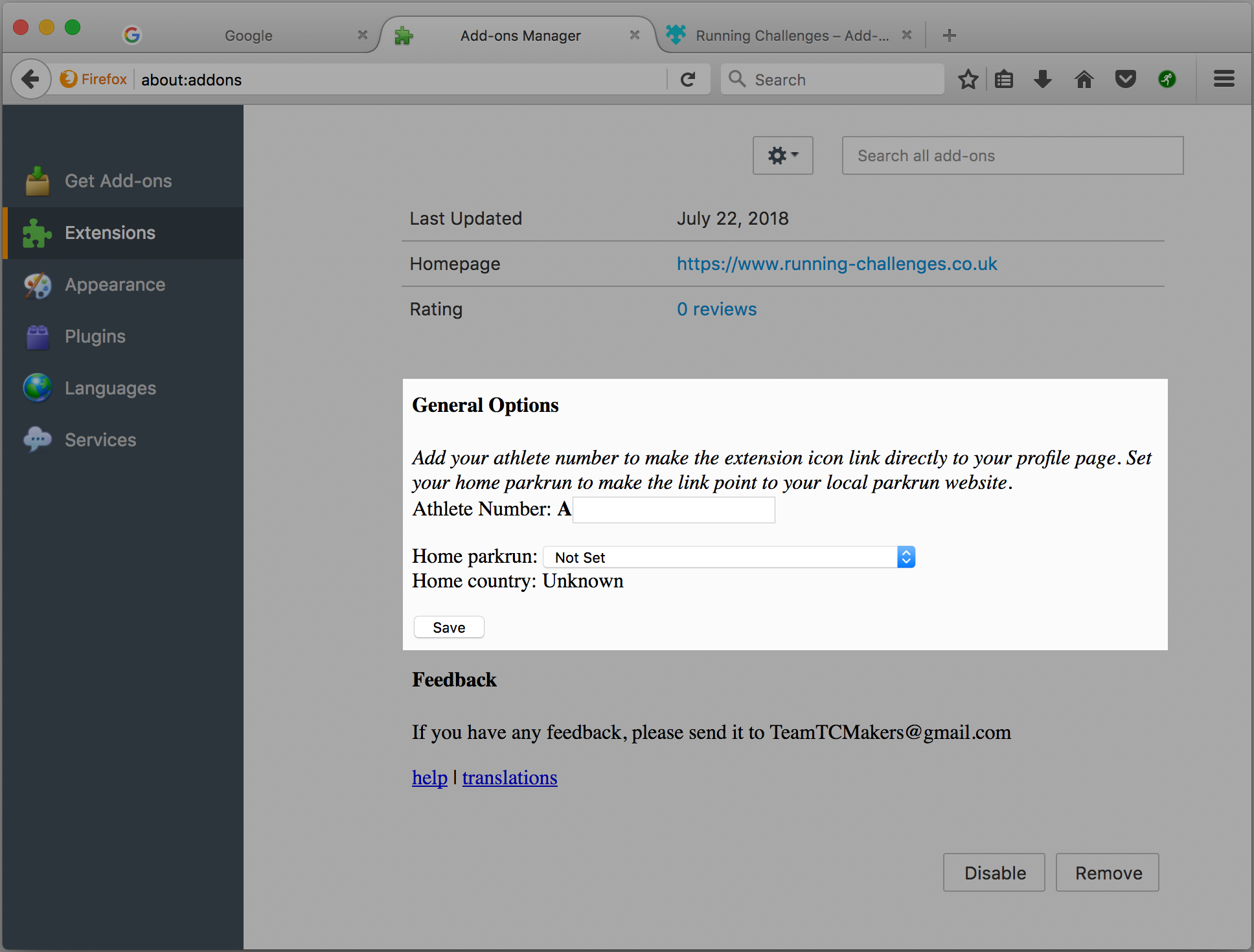Viewport: 1254px width, 952px height.
Task: Open the hamburger menu icon
Action: tap(1224, 80)
